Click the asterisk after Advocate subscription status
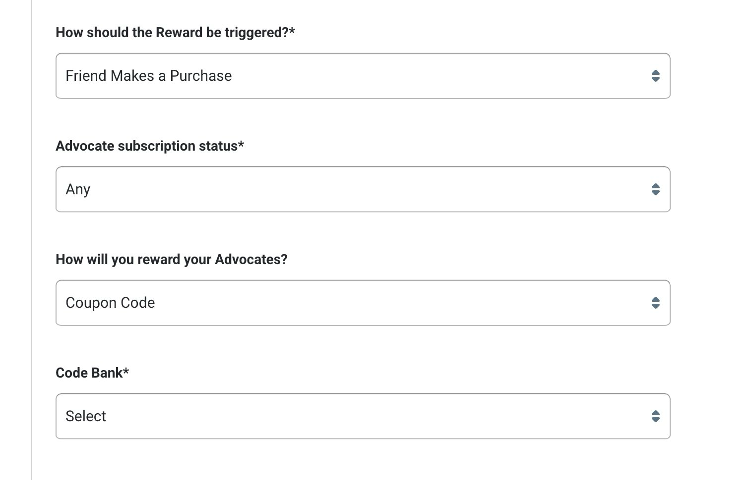750x480 pixels. pos(241,145)
